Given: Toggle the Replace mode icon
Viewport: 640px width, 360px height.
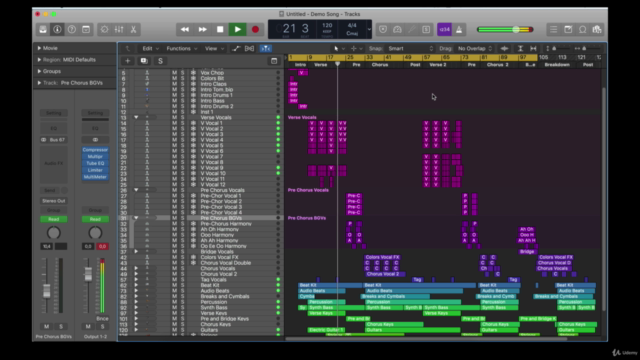Looking at the screenshot, I should tap(383, 29).
